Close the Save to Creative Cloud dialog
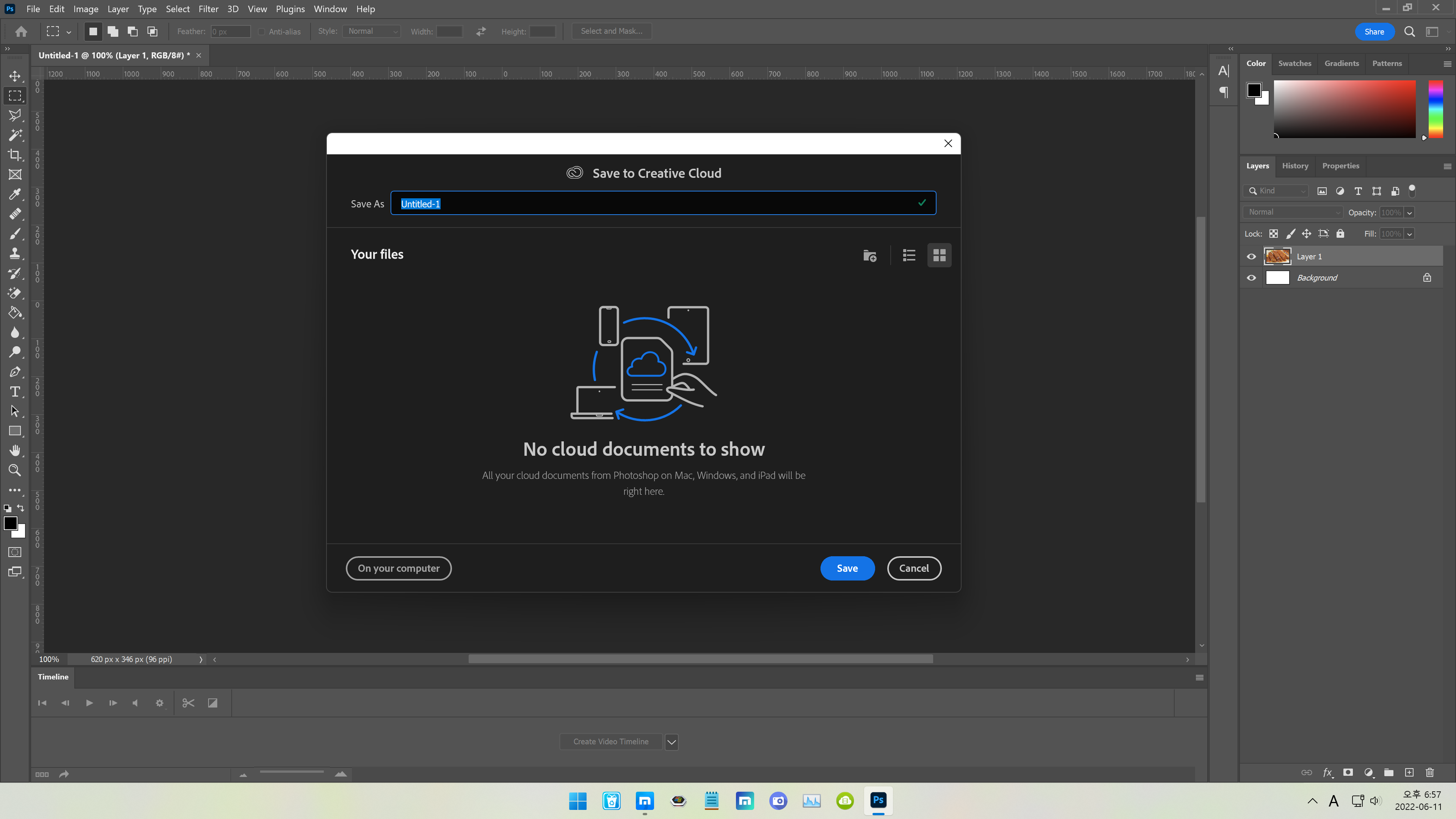The width and height of the screenshot is (1456, 819). pos(948,144)
